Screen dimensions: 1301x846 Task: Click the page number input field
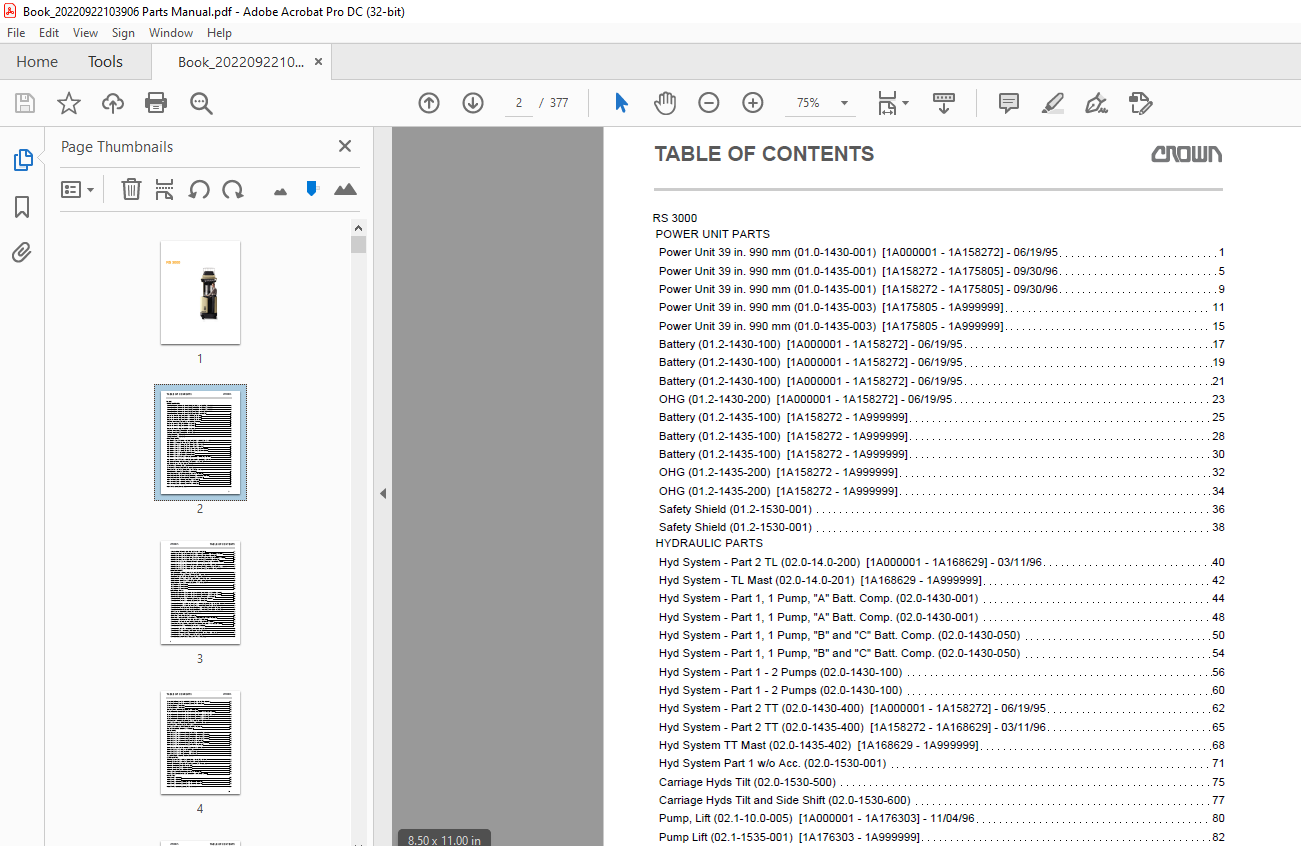pos(519,103)
